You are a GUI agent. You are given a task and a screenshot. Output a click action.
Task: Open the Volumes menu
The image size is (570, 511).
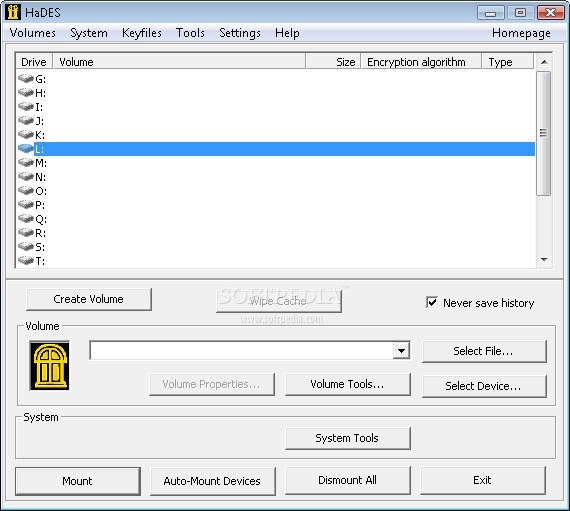33,33
